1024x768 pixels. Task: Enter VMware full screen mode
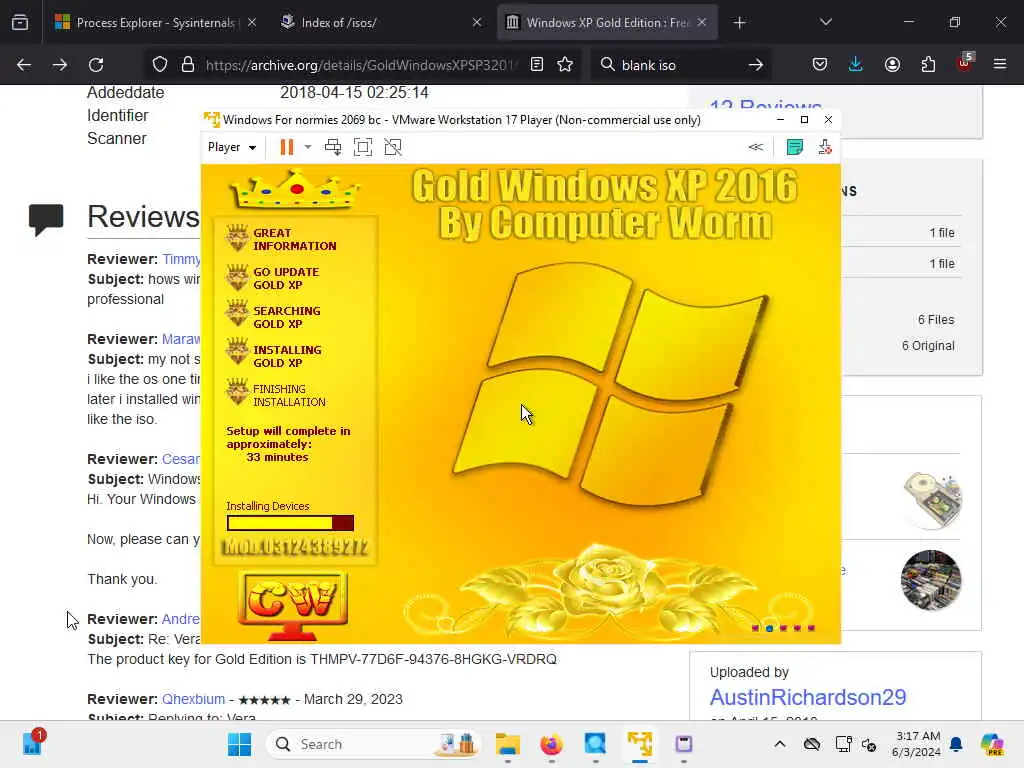point(362,147)
